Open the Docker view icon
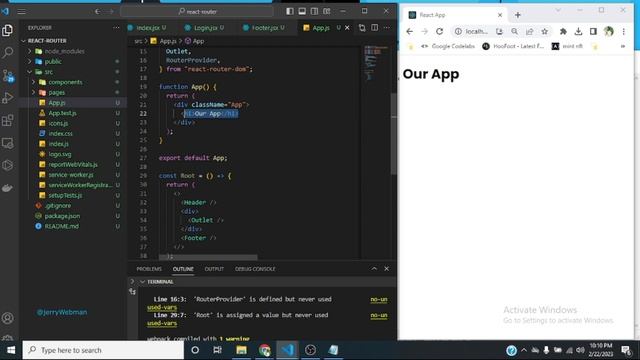The width and height of the screenshot is (640, 360). click(7, 188)
